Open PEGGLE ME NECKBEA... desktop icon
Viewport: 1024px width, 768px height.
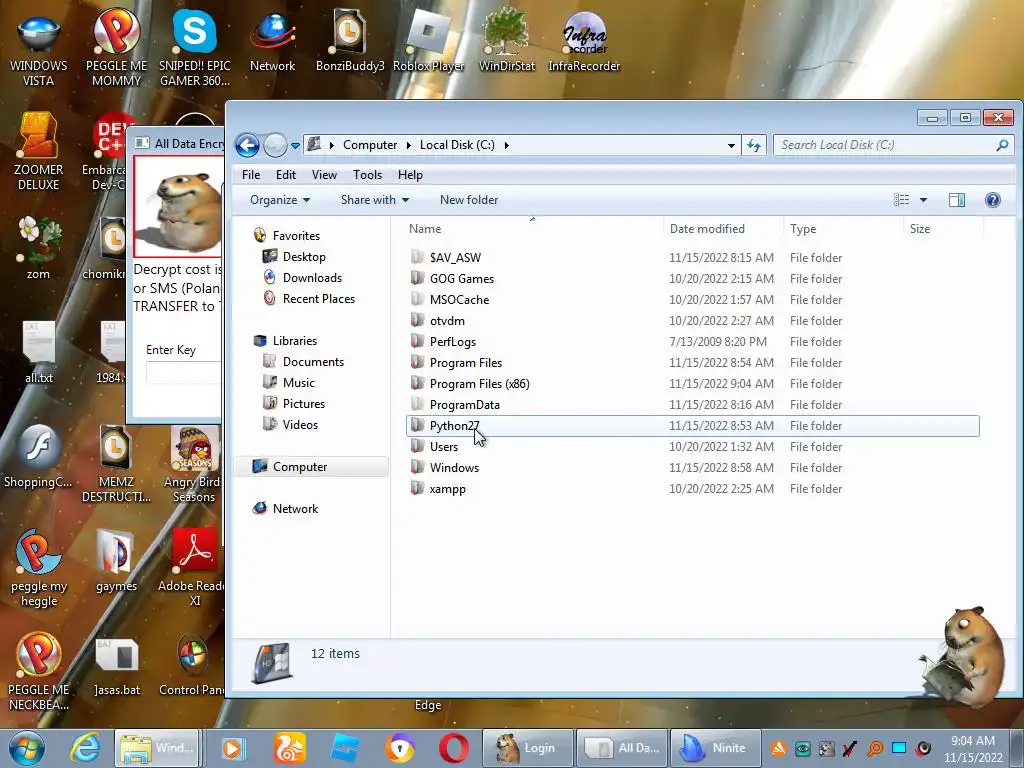pos(39,671)
